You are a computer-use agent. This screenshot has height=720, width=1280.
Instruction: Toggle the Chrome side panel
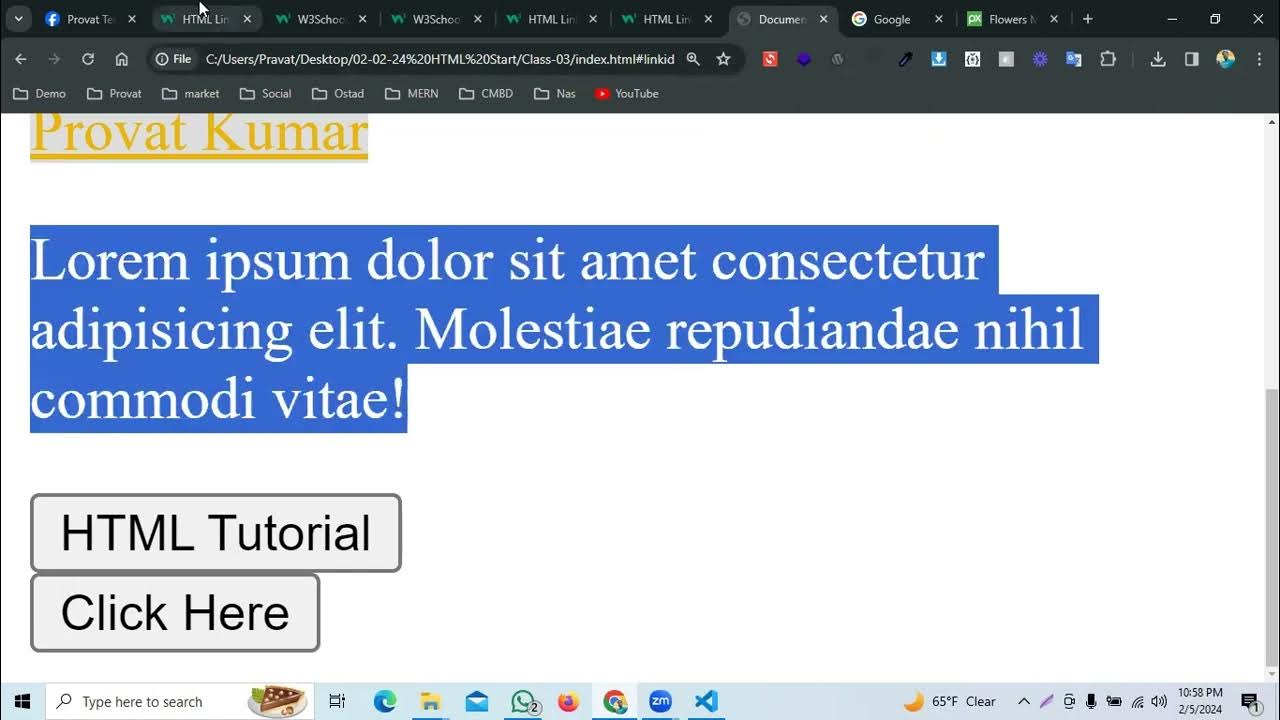tap(1192, 59)
